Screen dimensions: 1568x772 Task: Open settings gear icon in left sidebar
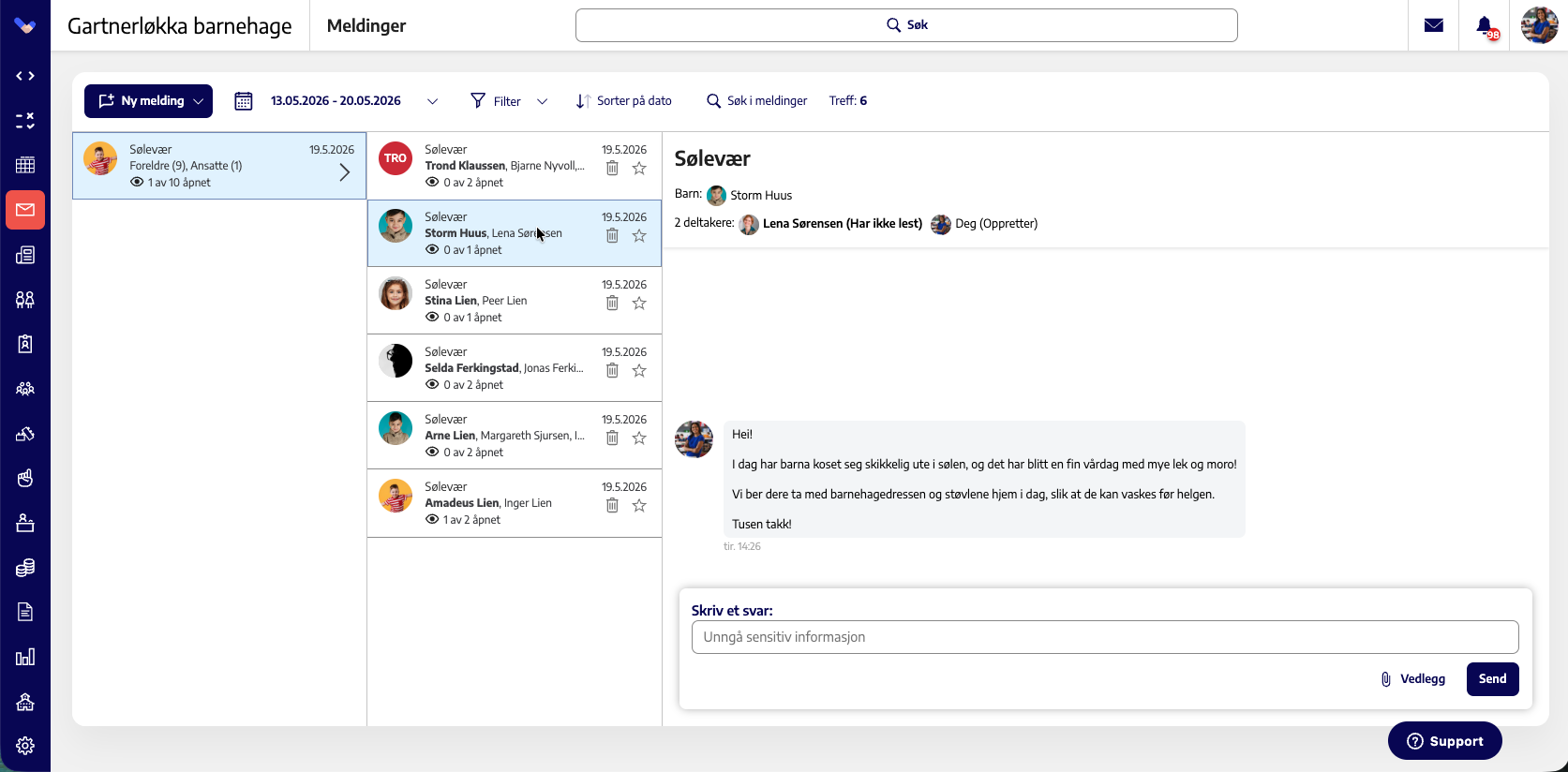click(25, 746)
